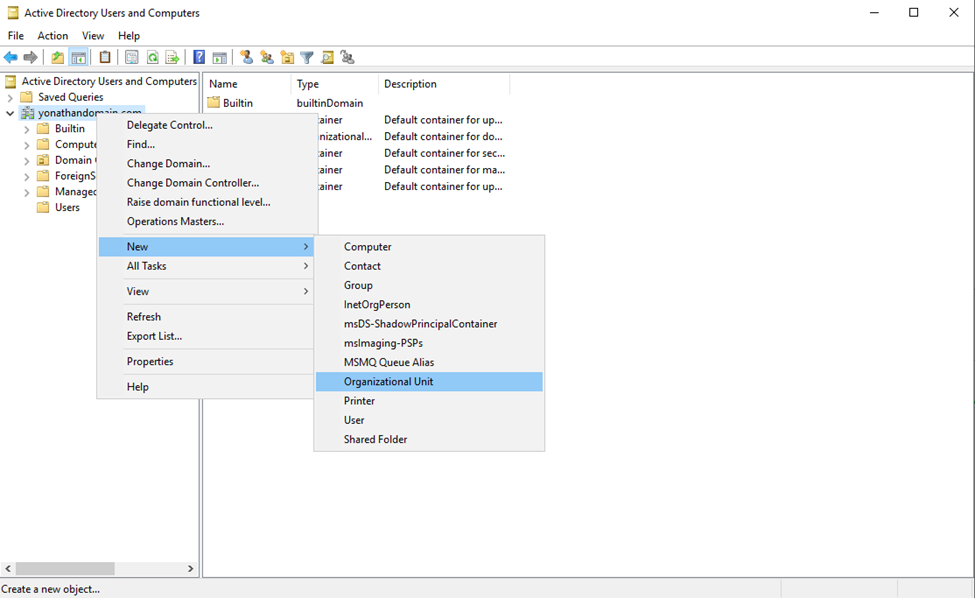
Task: Click the Find objects magnifier icon
Action: click(x=327, y=58)
